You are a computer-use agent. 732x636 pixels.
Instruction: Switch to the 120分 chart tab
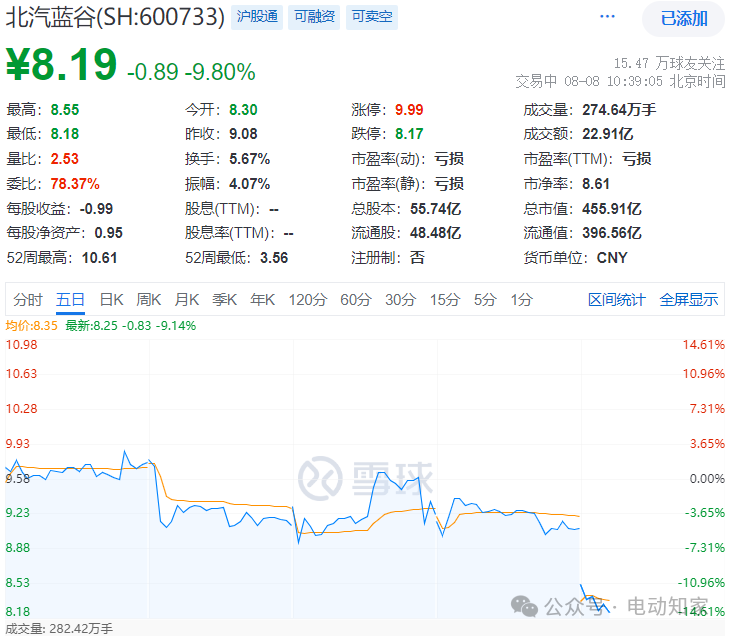[308, 300]
